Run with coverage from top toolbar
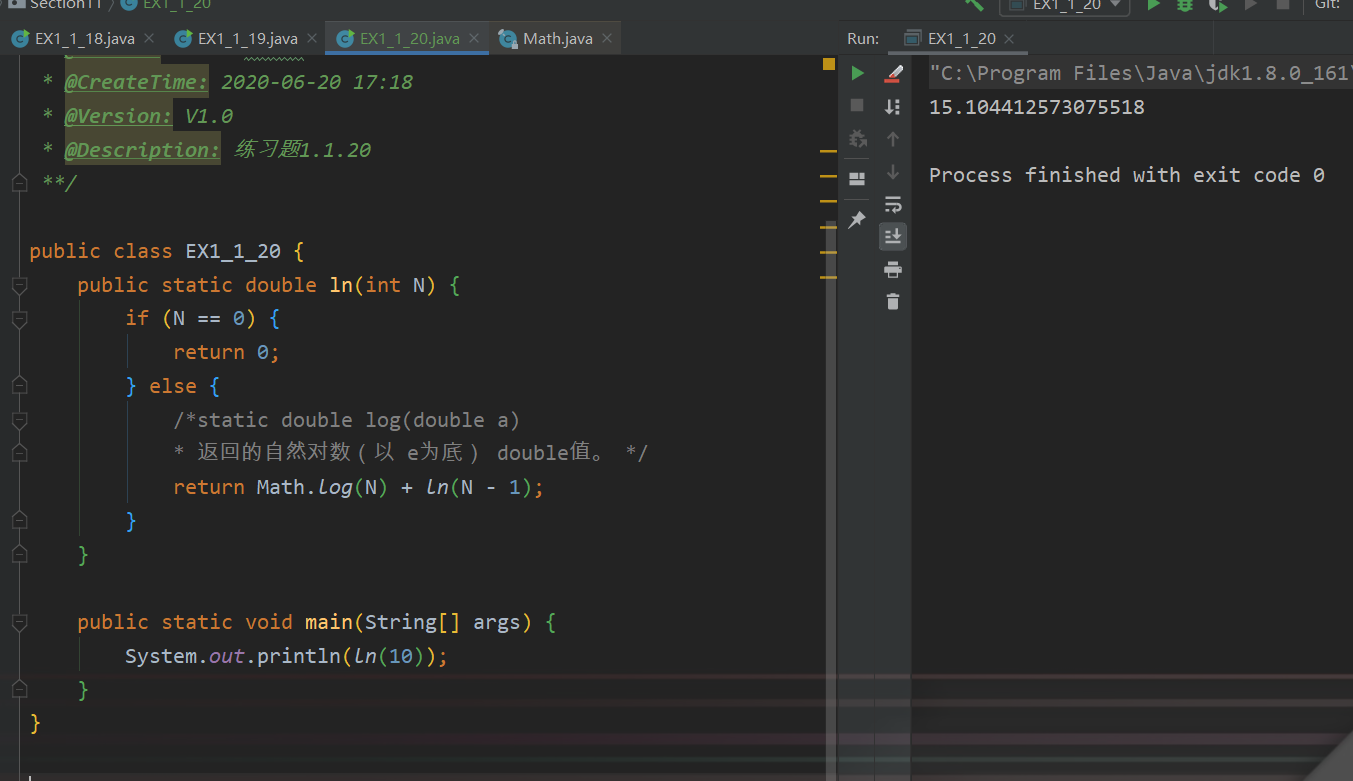Viewport: 1353px width, 781px height. [x=1217, y=5]
